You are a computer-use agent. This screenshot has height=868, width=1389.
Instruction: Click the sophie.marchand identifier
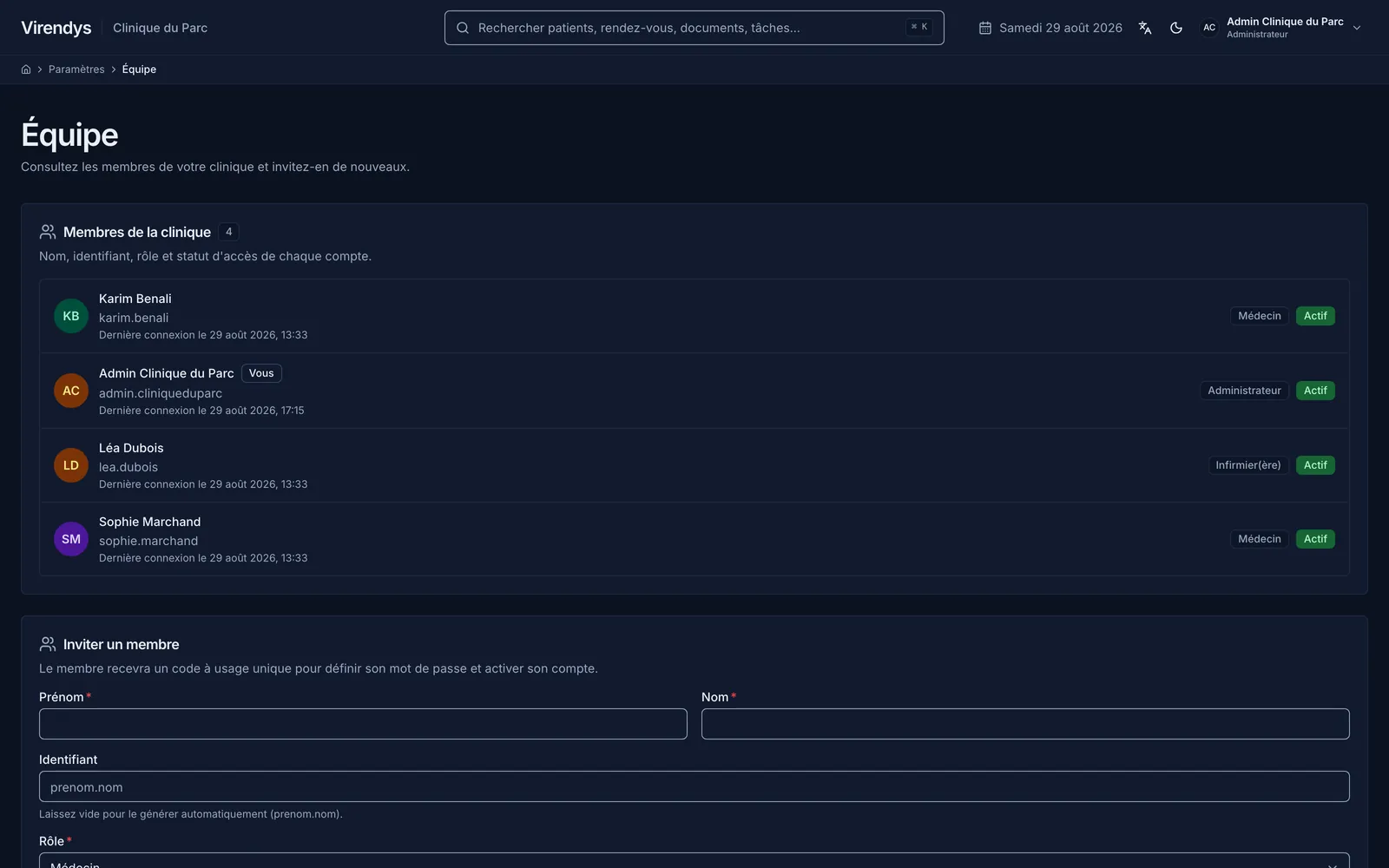point(148,541)
